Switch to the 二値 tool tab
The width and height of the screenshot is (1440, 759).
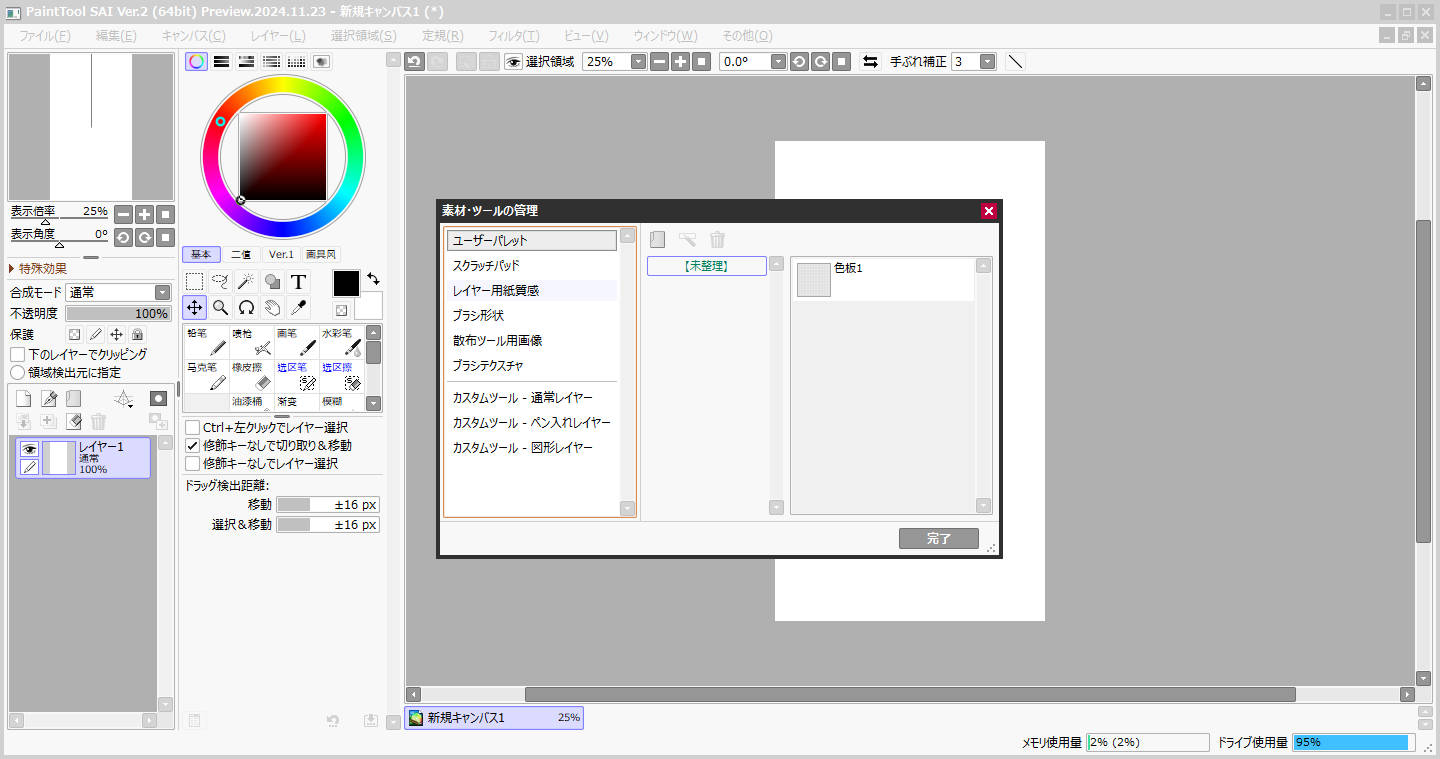pos(241,254)
